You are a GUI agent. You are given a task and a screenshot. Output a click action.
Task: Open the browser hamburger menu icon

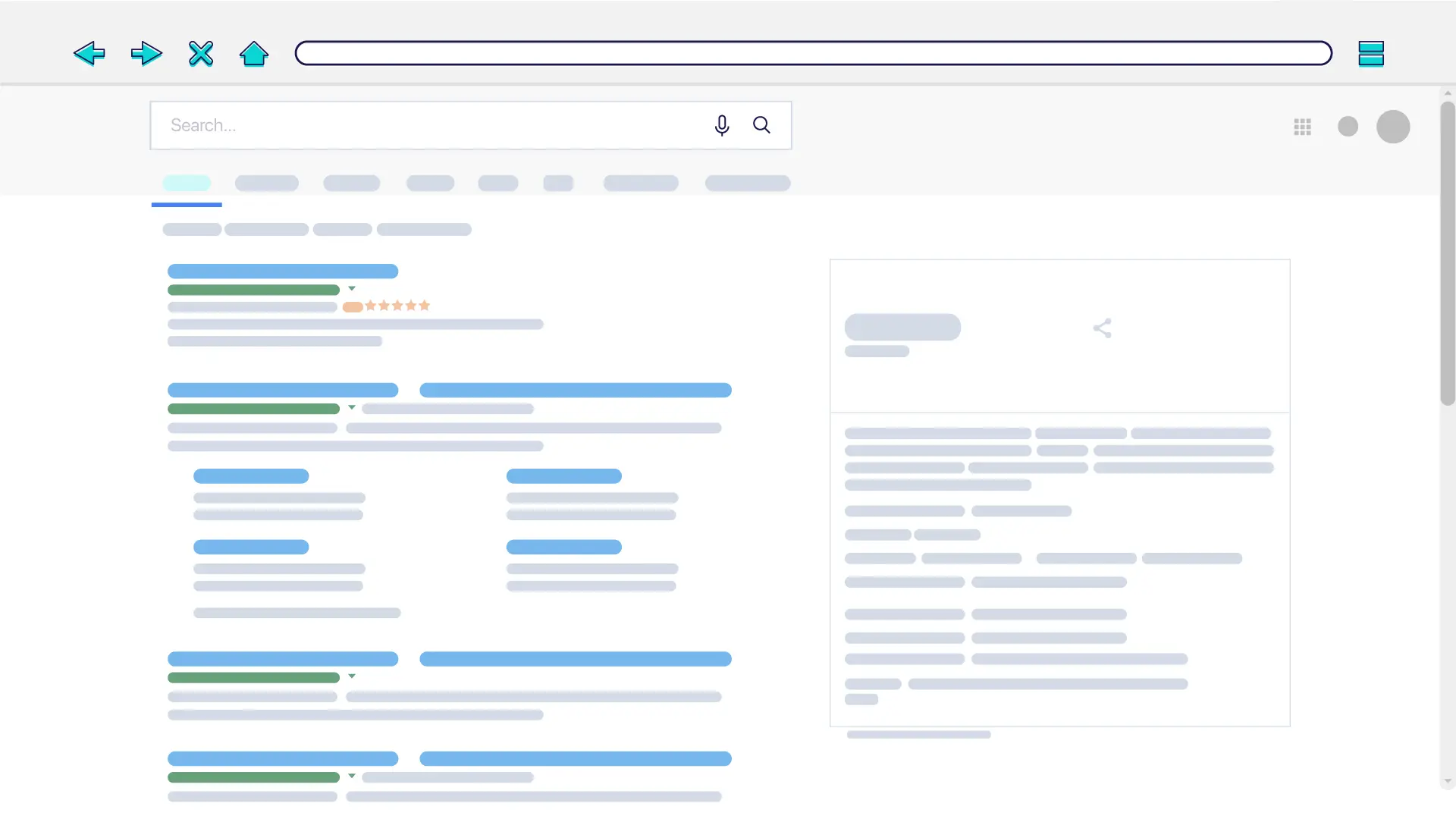1371,54
